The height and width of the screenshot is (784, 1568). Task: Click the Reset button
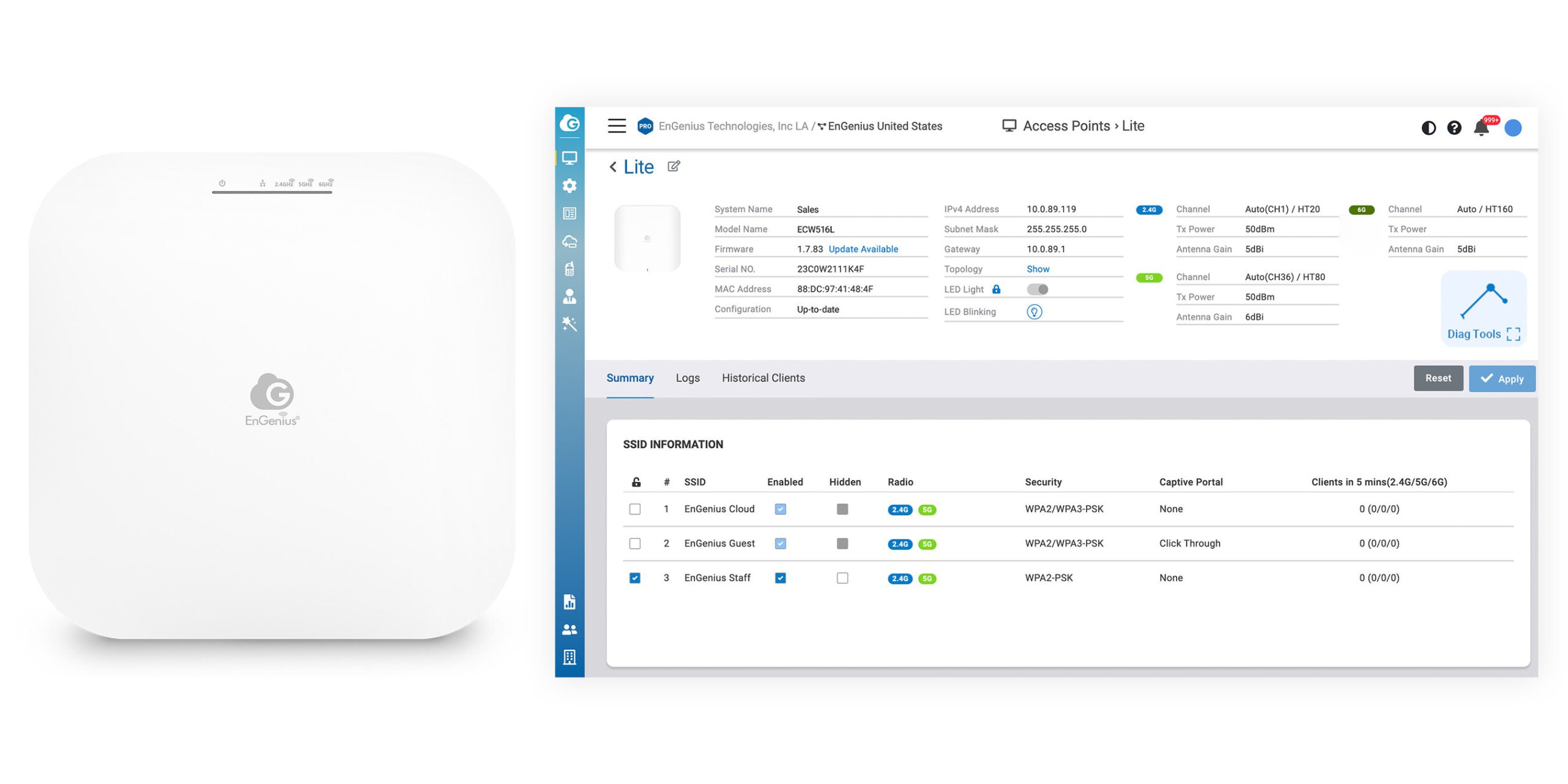[x=1437, y=378]
